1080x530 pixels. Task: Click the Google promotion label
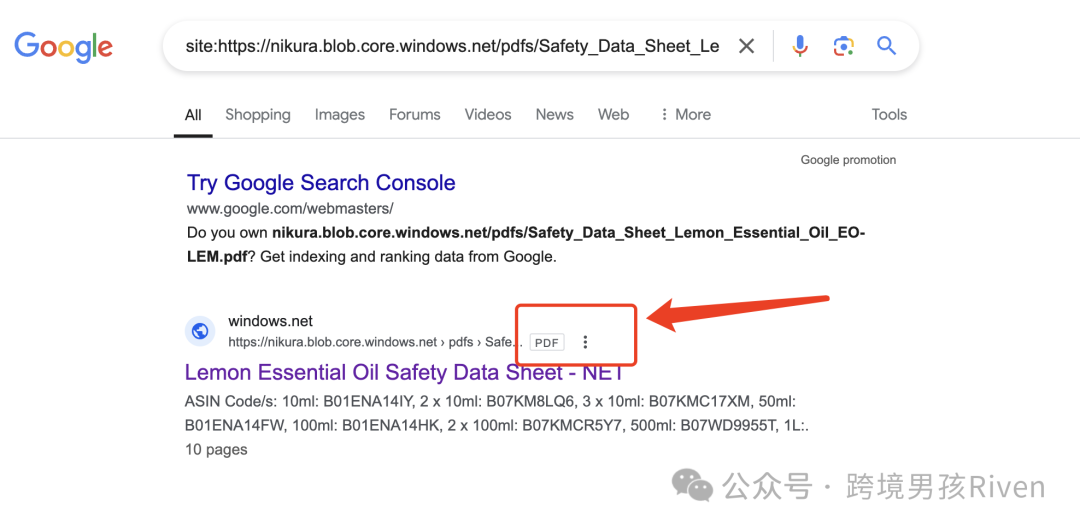(x=848, y=160)
